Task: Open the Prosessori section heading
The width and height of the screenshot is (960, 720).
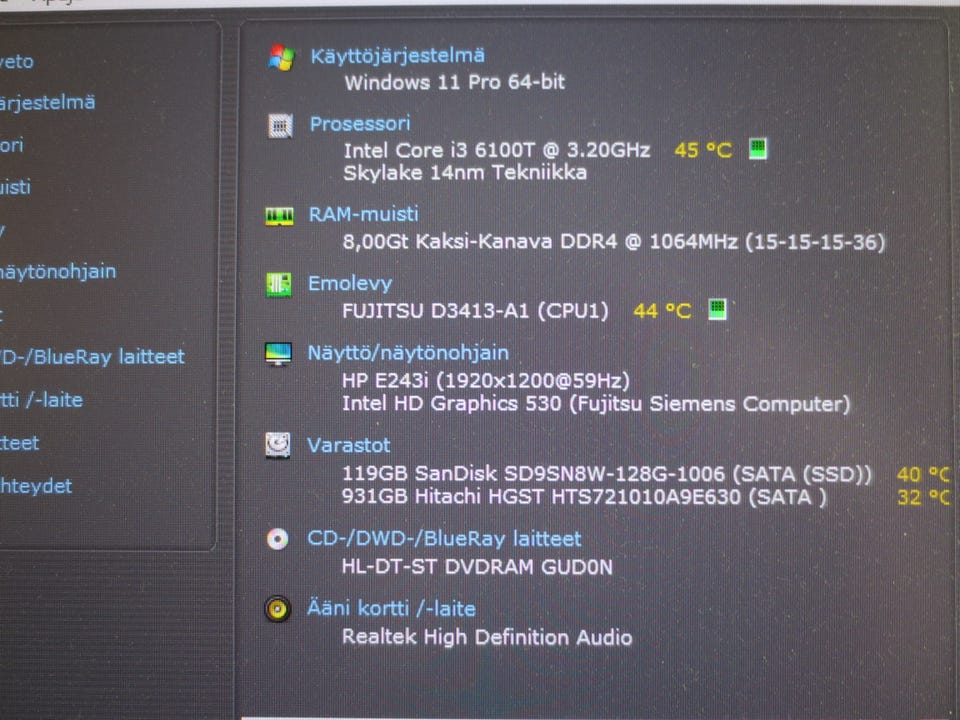Action: point(360,124)
